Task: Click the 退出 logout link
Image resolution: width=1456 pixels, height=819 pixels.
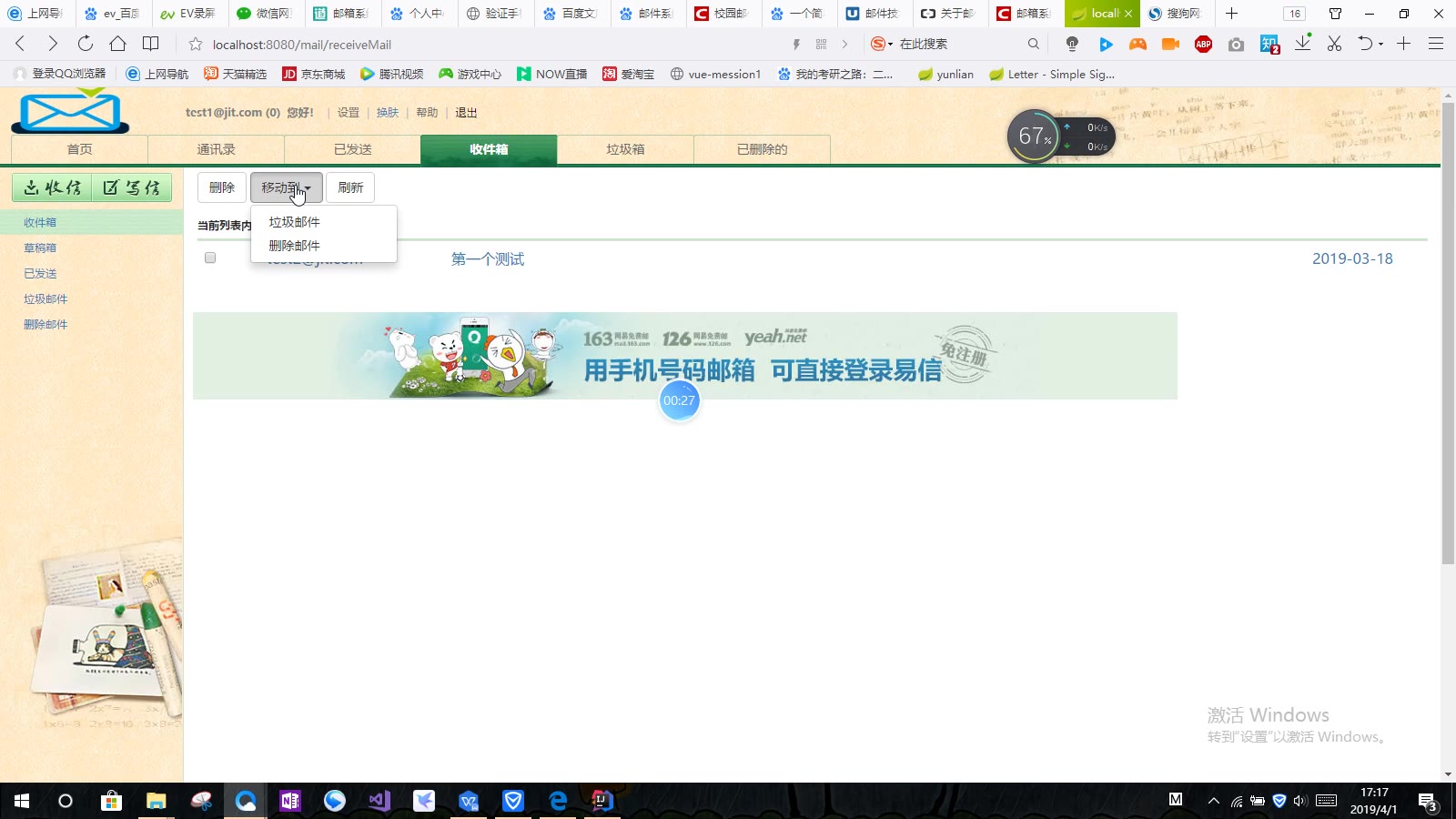Action: (466, 113)
